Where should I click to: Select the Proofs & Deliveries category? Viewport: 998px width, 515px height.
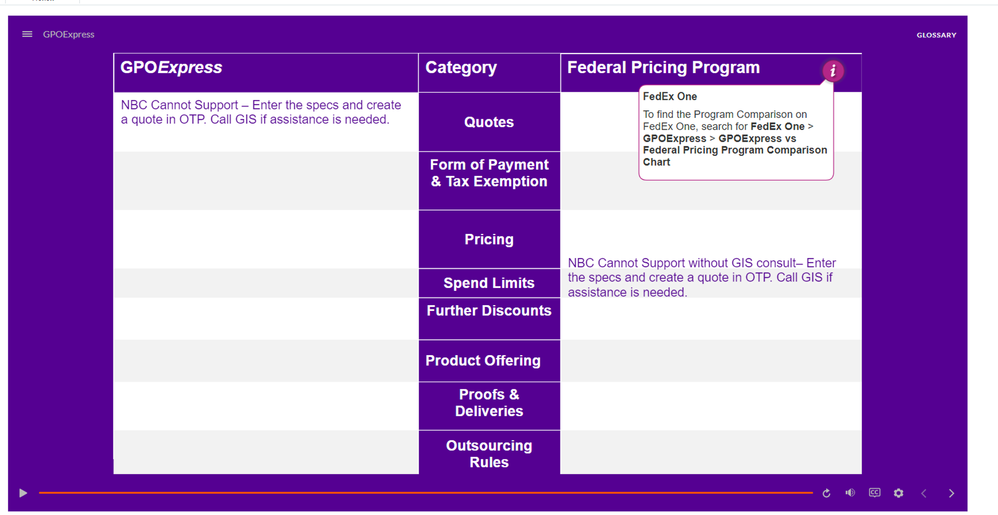click(489, 403)
